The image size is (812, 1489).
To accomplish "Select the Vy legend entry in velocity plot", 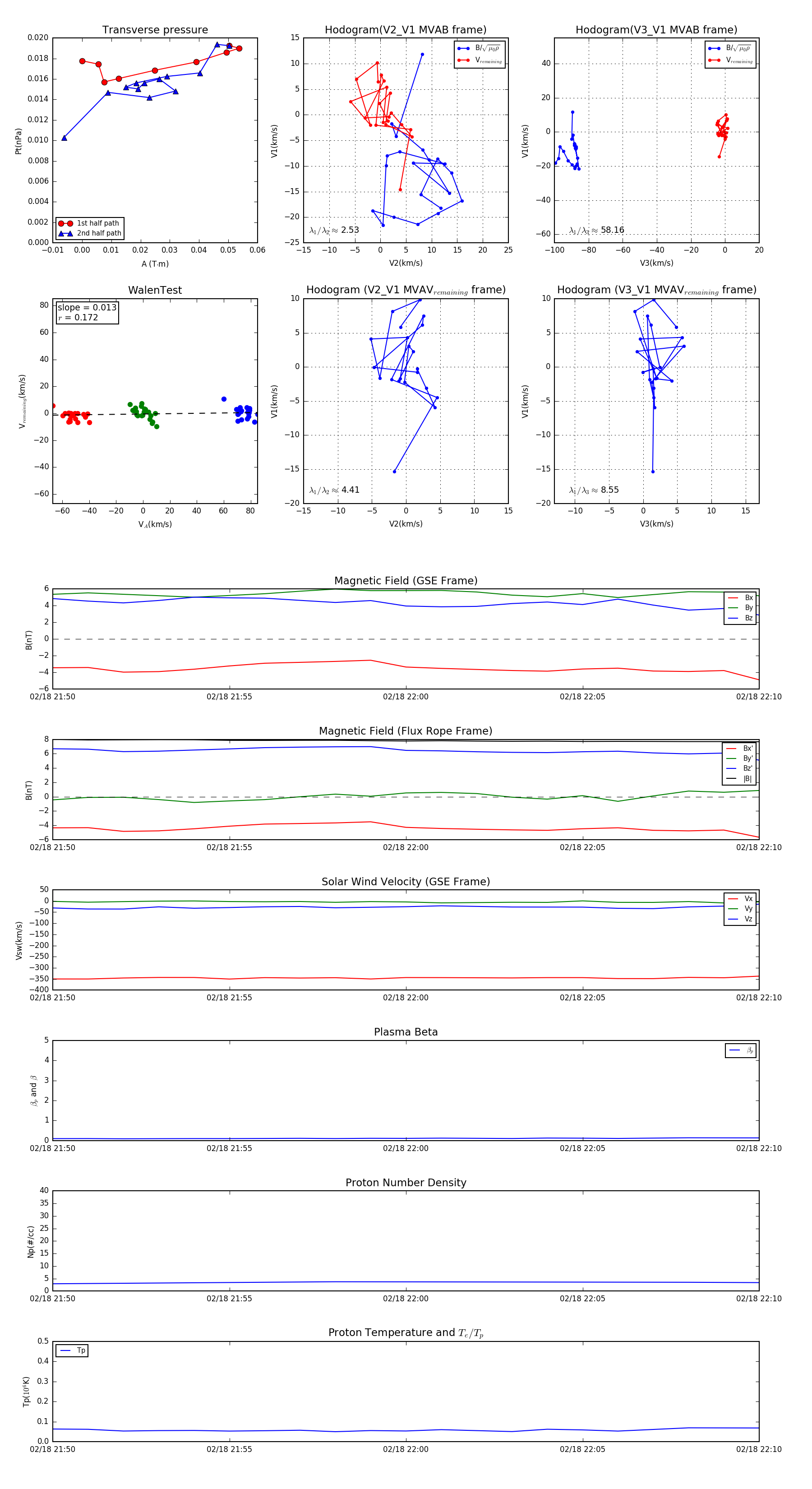I will pos(740,909).
